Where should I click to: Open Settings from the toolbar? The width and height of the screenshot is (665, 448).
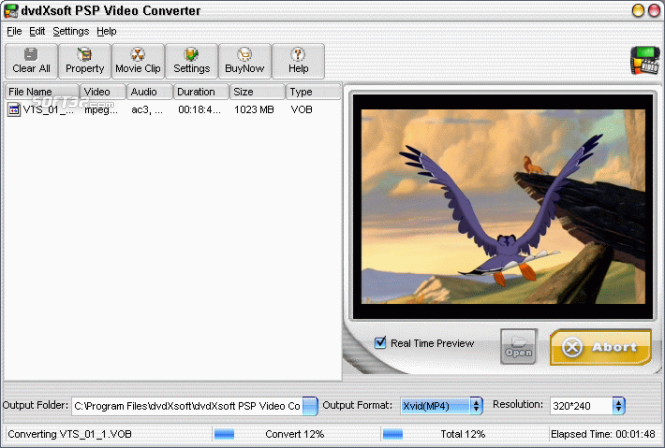tap(191, 61)
